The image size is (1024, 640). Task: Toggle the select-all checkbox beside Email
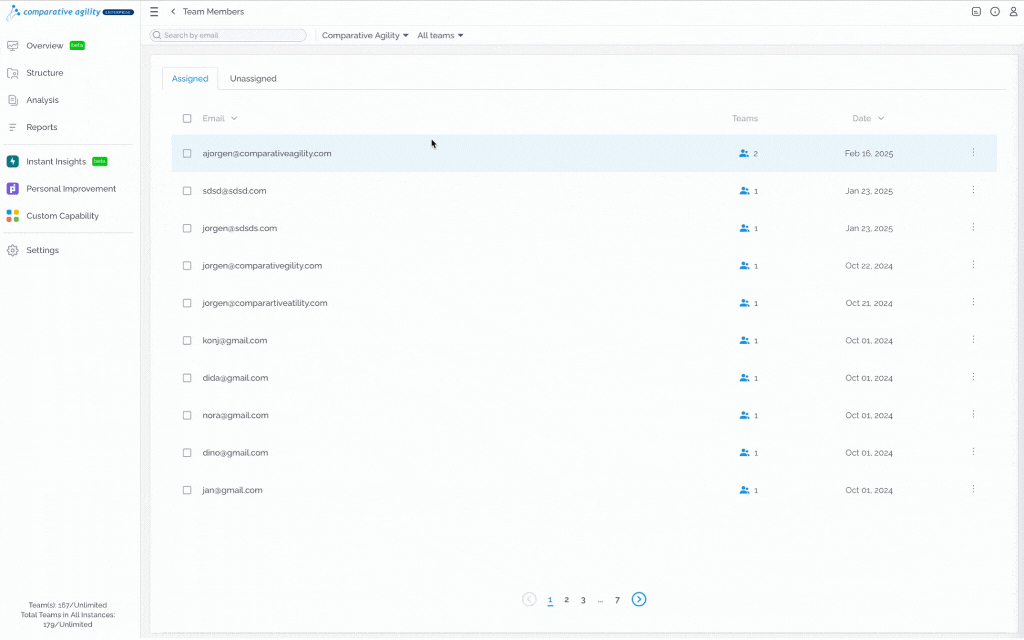pyautogui.click(x=187, y=118)
